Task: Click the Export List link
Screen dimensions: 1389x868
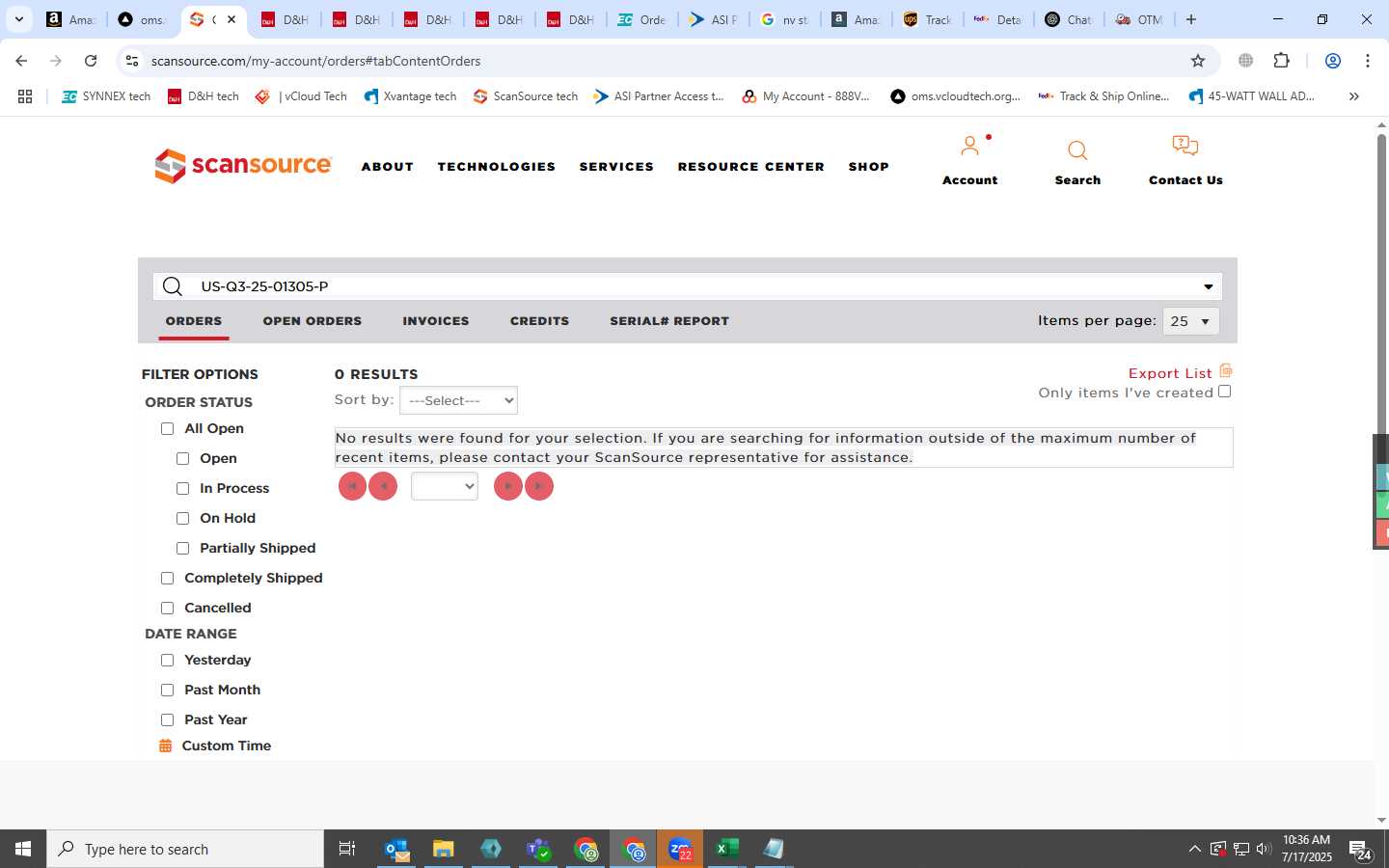Action: click(x=1170, y=373)
